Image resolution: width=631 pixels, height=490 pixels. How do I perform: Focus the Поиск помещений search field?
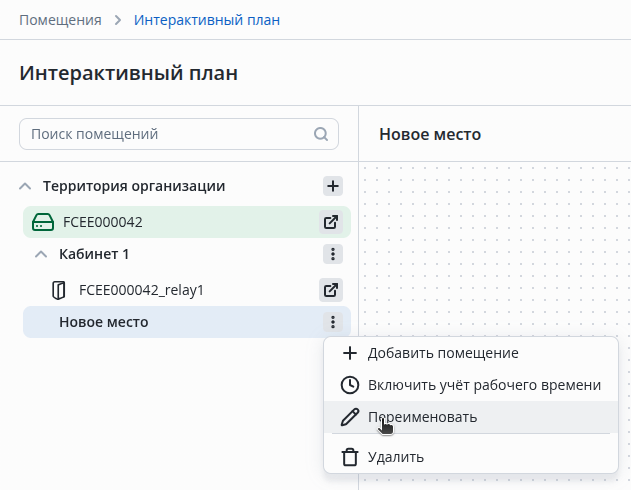[165, 134]
